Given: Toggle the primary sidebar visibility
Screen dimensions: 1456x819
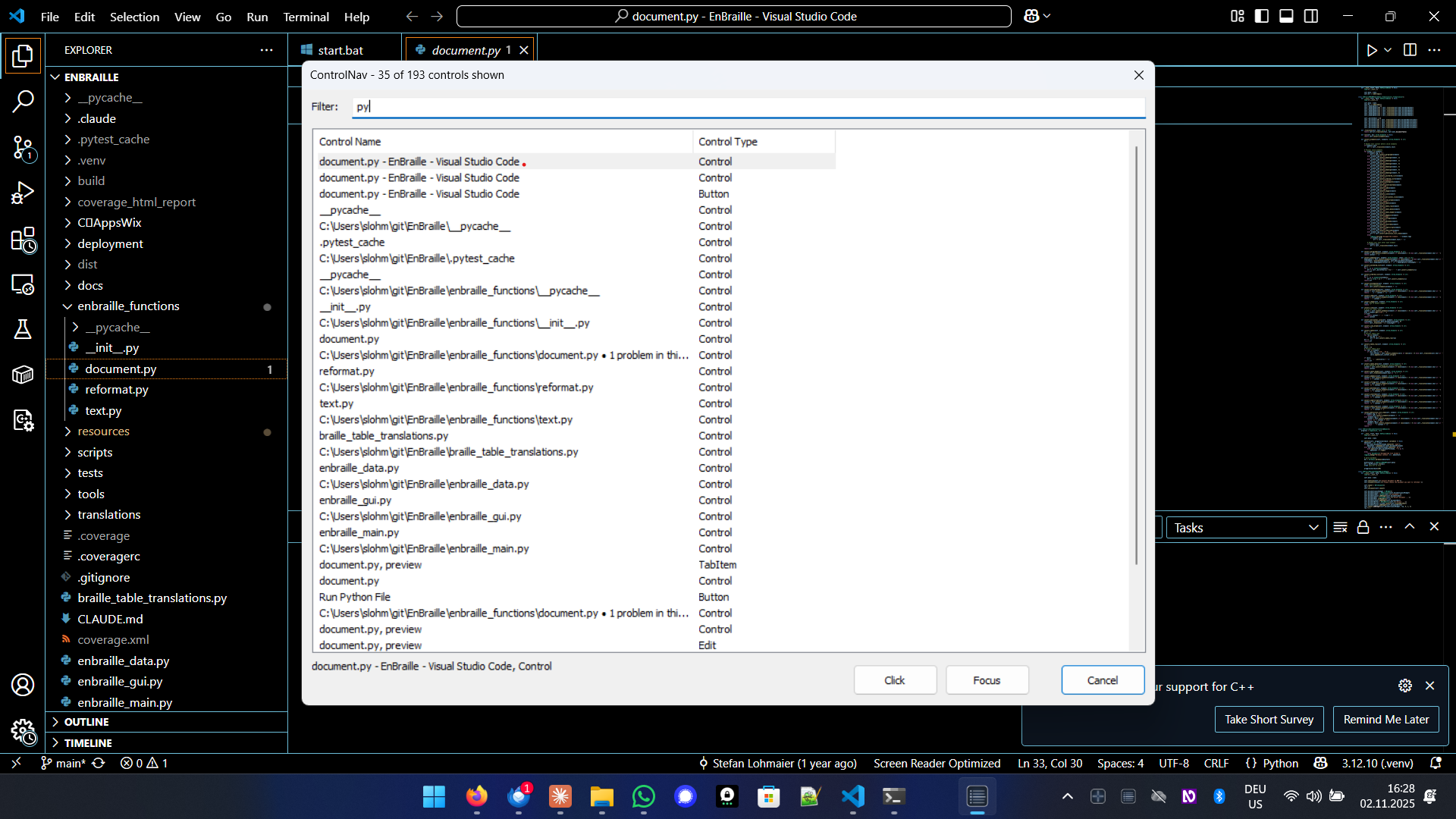Looking at the screenshot, I should click(x=1261, y=15).
